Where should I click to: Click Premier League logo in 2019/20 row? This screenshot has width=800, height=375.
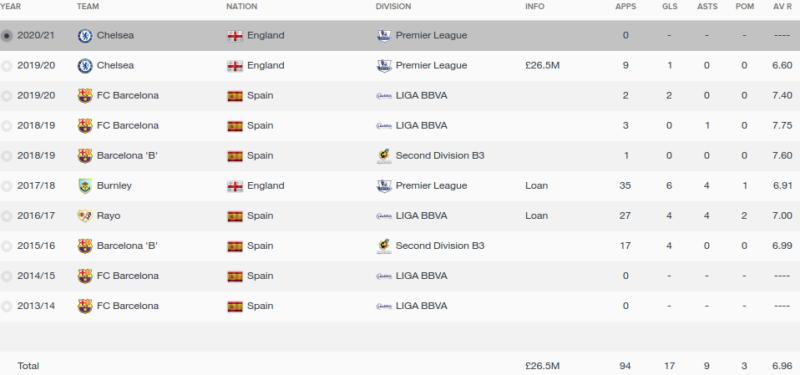[x=384, y=66]
